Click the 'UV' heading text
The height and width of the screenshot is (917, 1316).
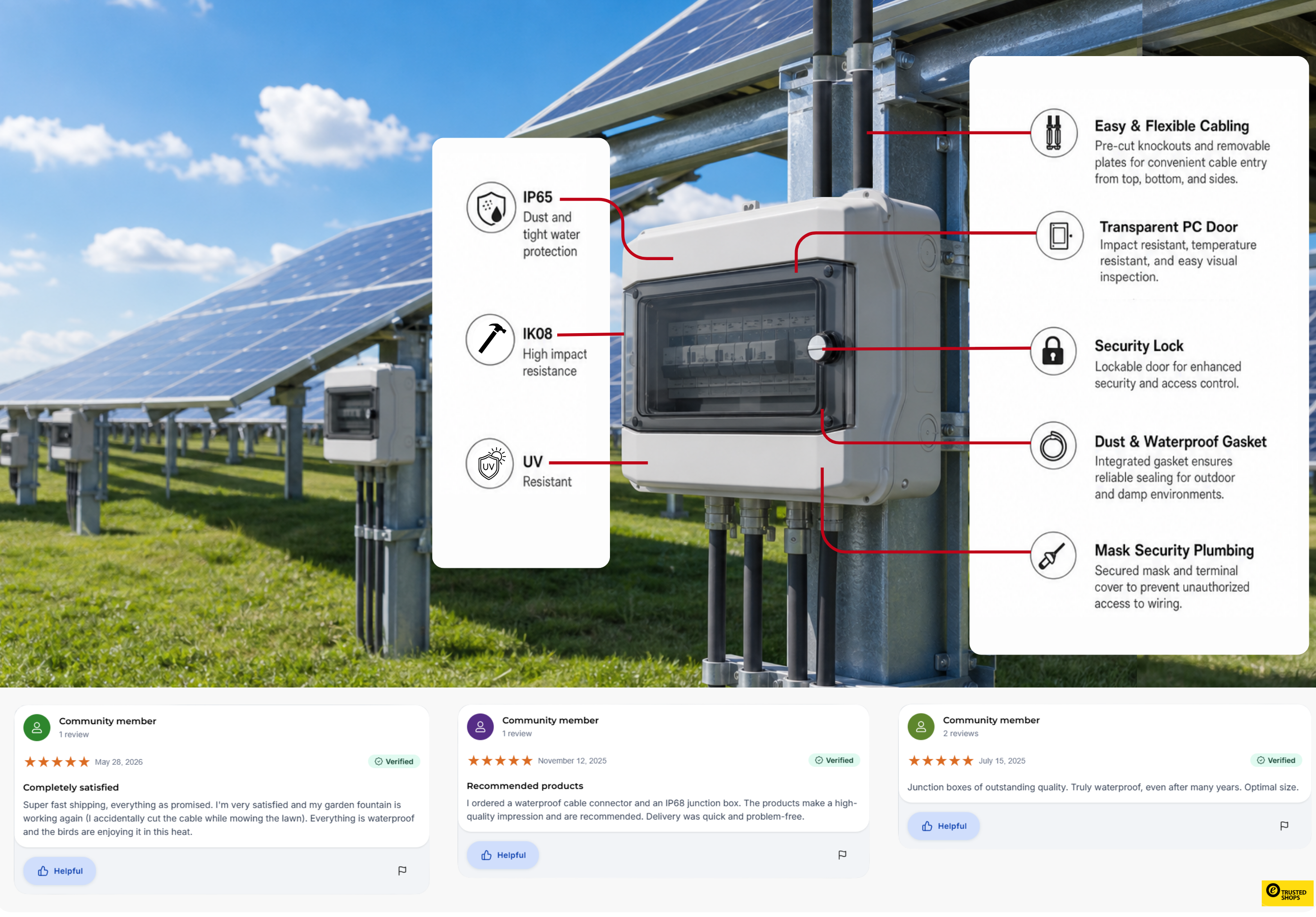[532, 462]
